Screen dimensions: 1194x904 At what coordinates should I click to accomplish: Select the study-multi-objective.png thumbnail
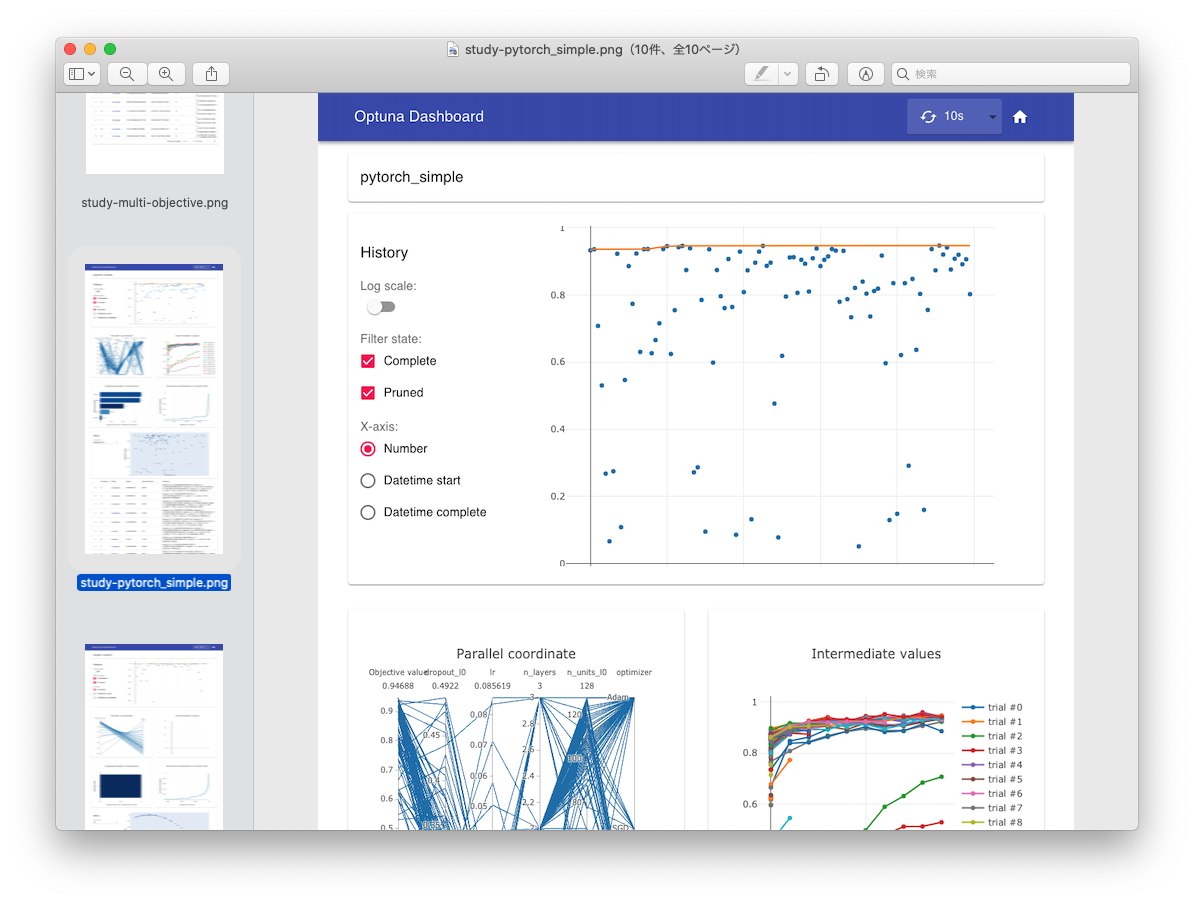154,135
